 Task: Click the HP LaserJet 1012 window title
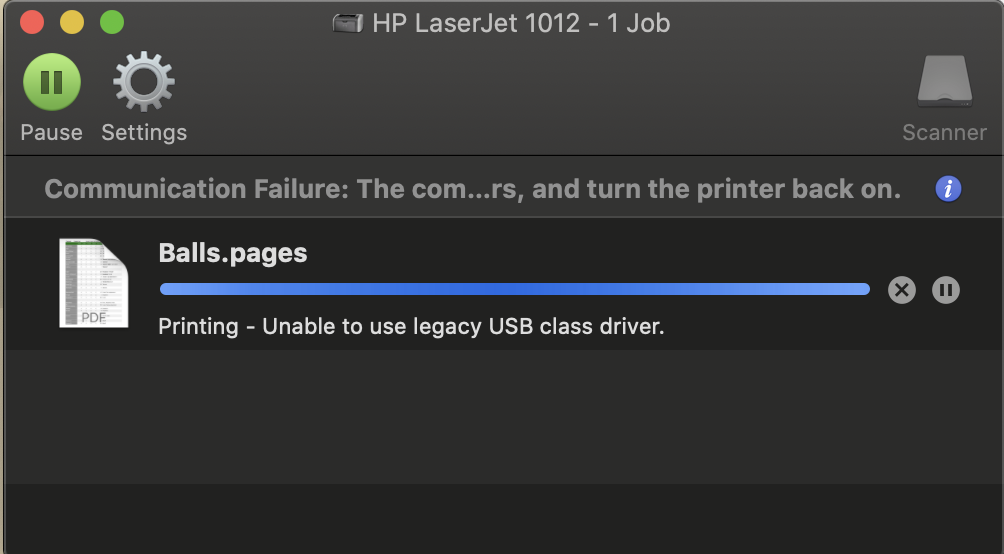click(x=521, y=24)
